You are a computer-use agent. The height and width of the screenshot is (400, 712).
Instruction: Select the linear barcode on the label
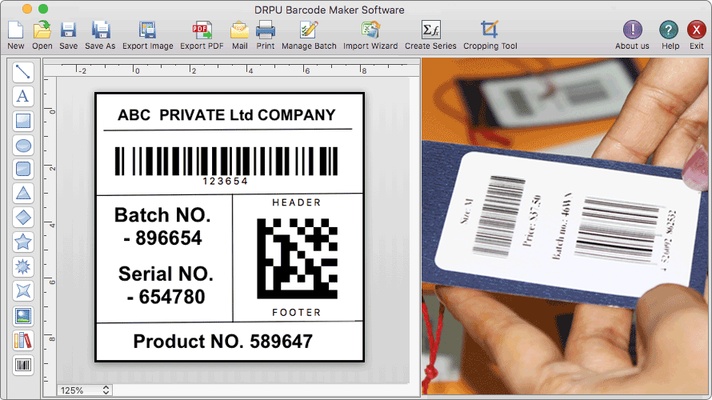tap(226, 161)
